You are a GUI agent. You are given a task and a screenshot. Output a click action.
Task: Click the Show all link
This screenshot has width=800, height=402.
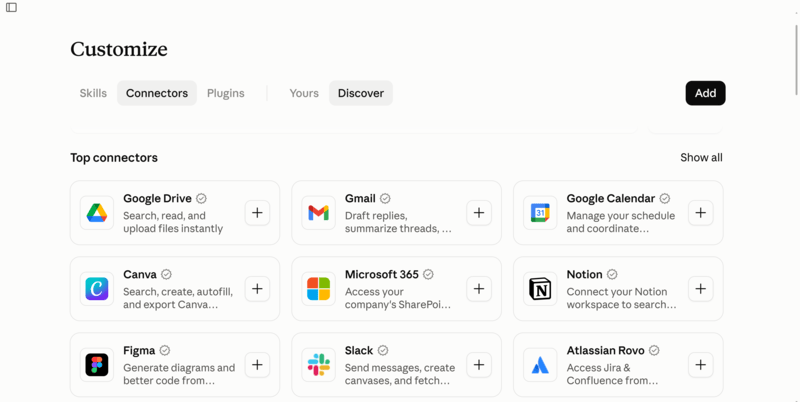(x=701, y=158)
